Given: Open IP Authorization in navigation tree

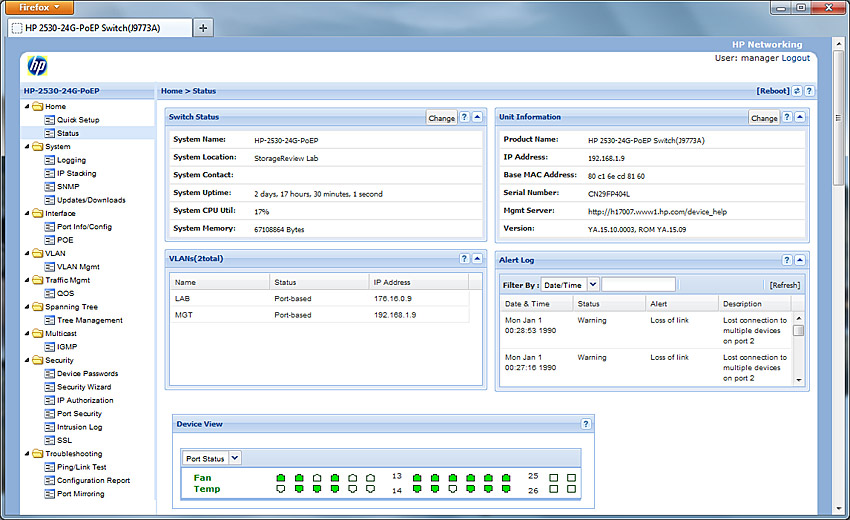Looking at the screenshot, I should pyautogui.click(x=85, y=400).
